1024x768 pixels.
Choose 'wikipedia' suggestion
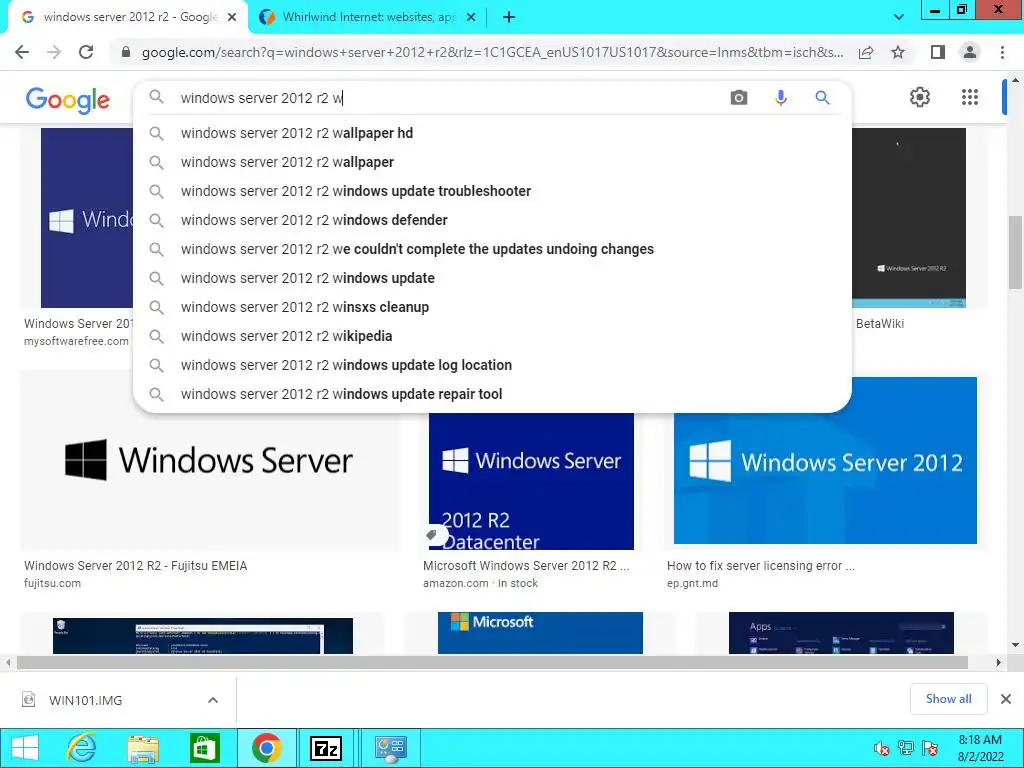pos(492,336)
